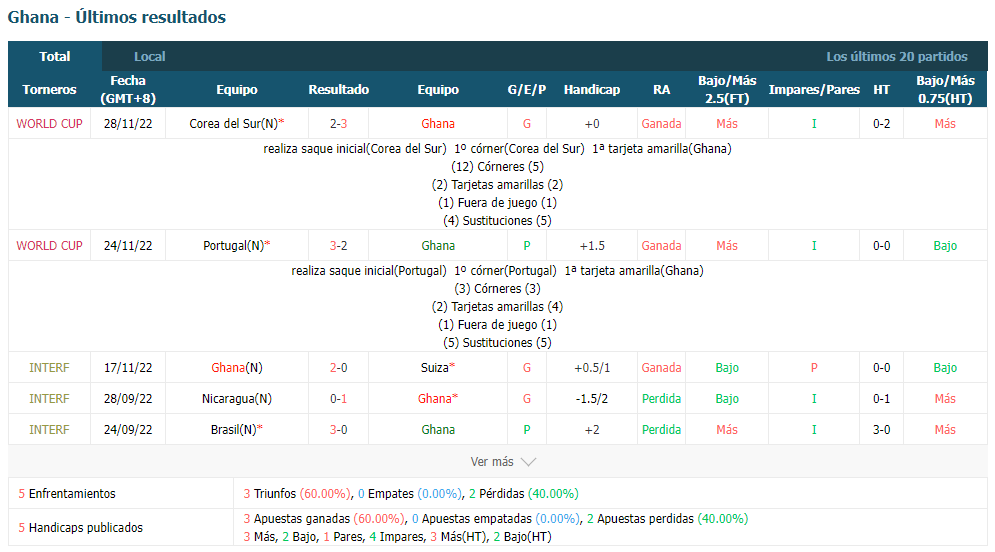The height and width of the screenshot is (552, 995).
Task: Select team Corea del Sur(N)
Action: (234, 124)
